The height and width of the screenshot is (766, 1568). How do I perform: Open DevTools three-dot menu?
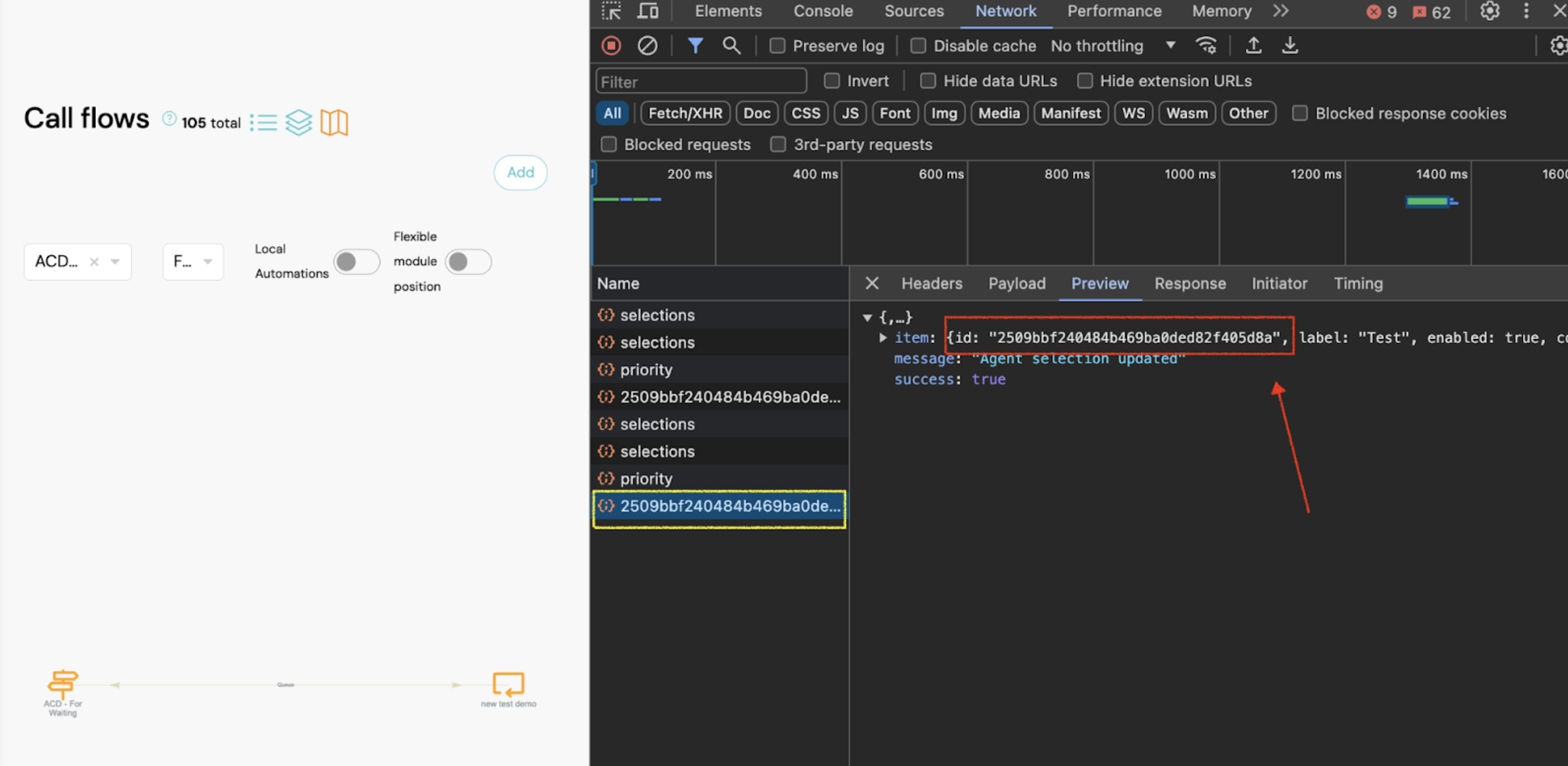click(1526, 11)
